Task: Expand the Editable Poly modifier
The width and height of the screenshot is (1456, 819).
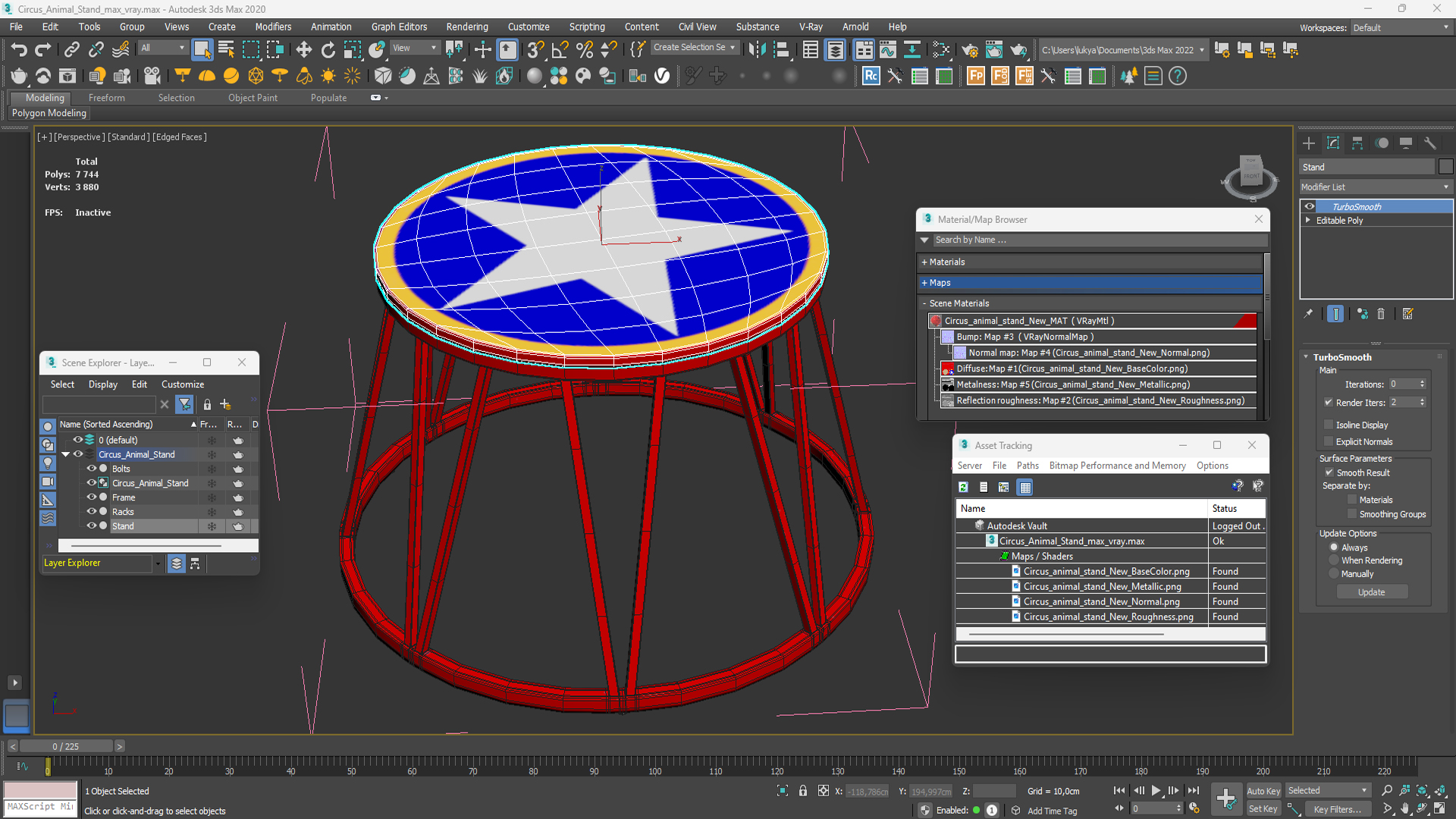Action: click(x=1307, y=220)
